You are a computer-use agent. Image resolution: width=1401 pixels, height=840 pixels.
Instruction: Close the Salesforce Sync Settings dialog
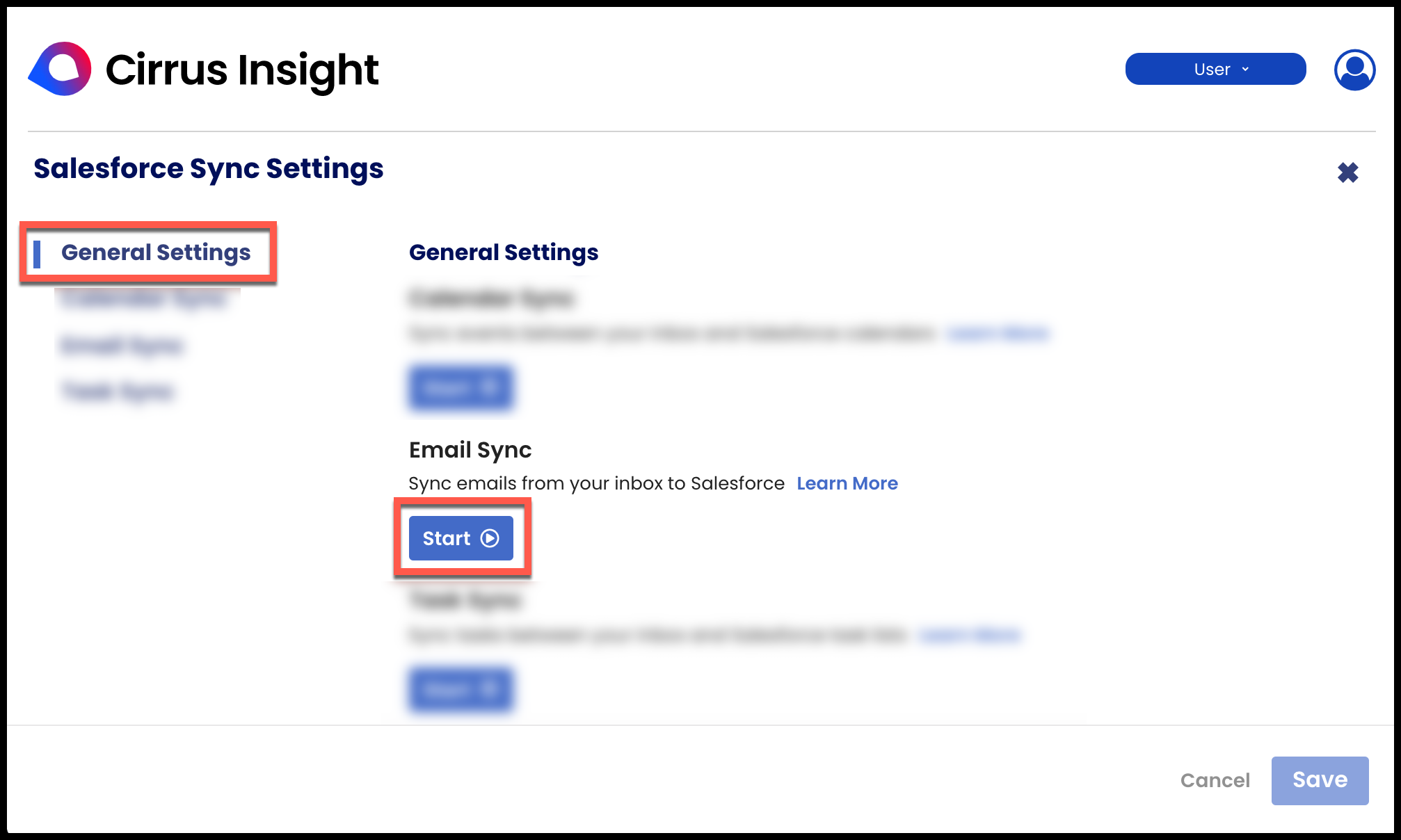pyautogui.click(x=1347, y=172)
